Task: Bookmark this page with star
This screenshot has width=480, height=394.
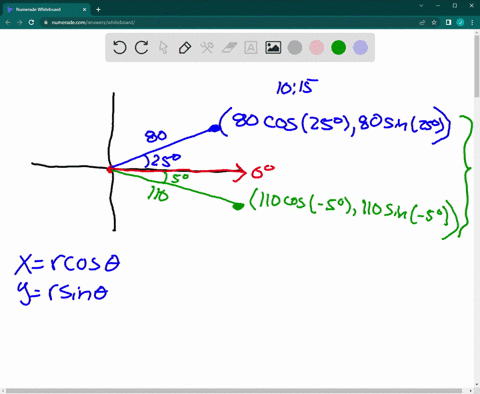Action: coord(434,22)
